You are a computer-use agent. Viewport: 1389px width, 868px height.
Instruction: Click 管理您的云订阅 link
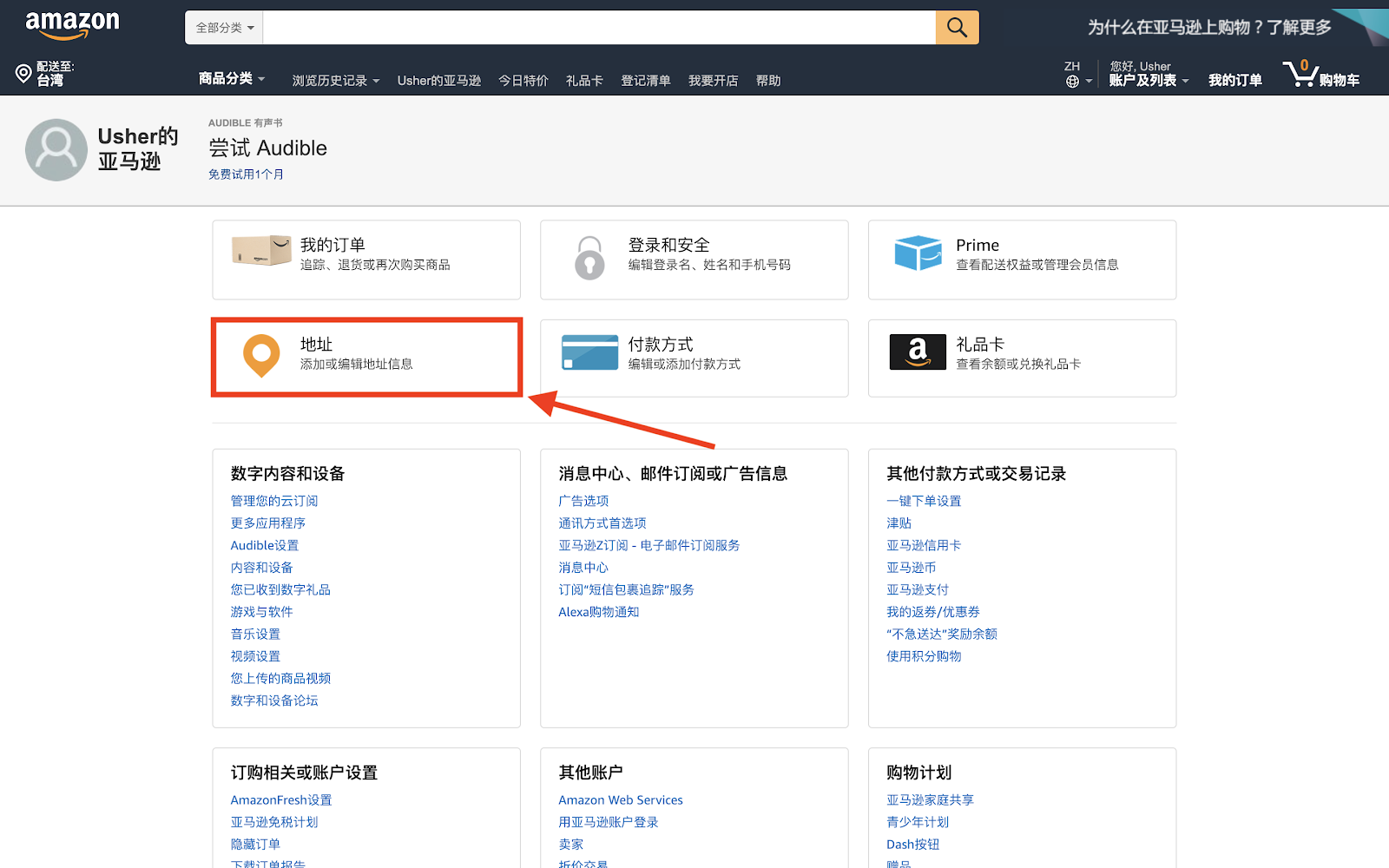(x=274, y=501)
